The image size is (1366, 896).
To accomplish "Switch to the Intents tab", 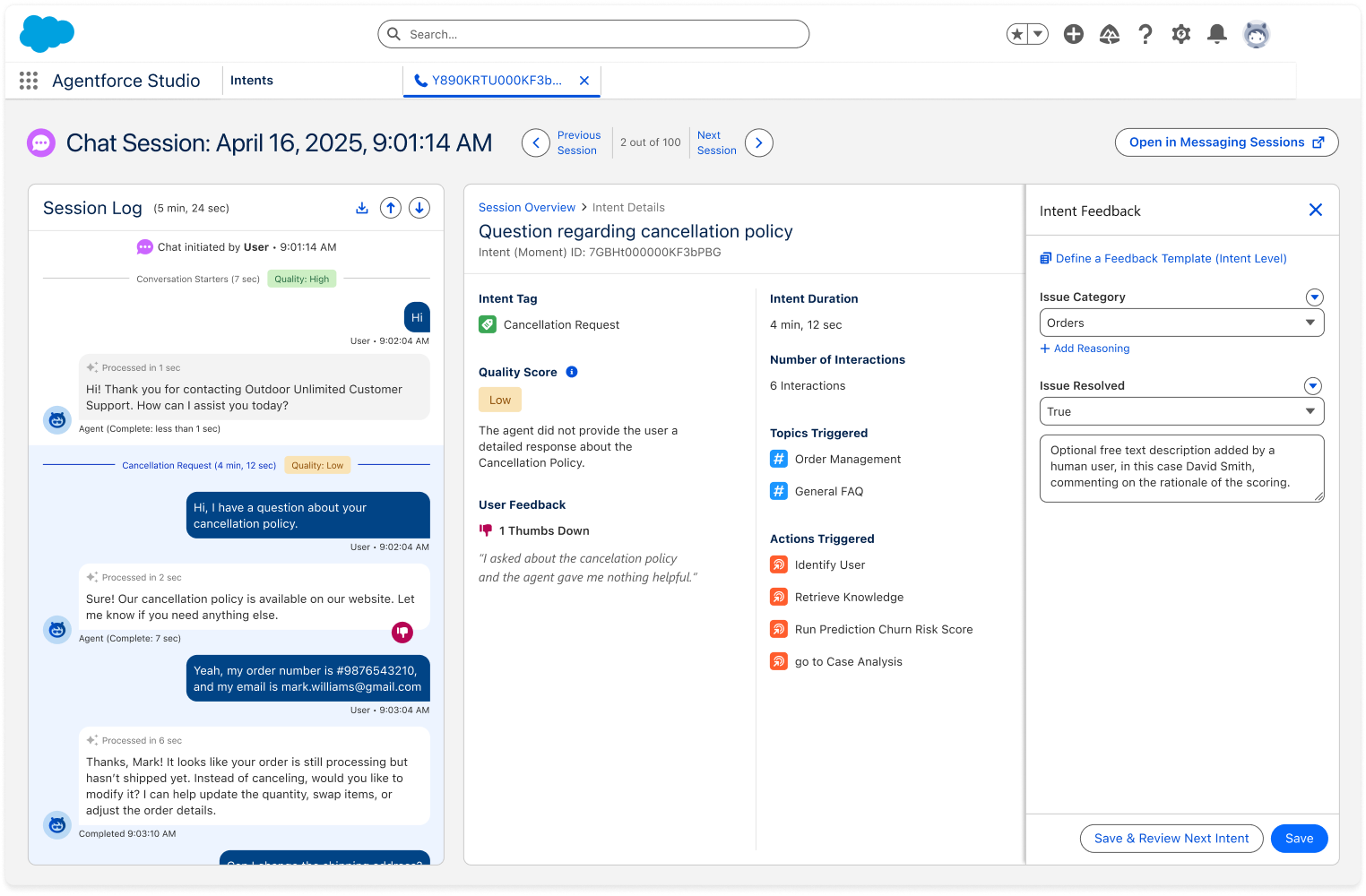I will [x=252, y=81].
